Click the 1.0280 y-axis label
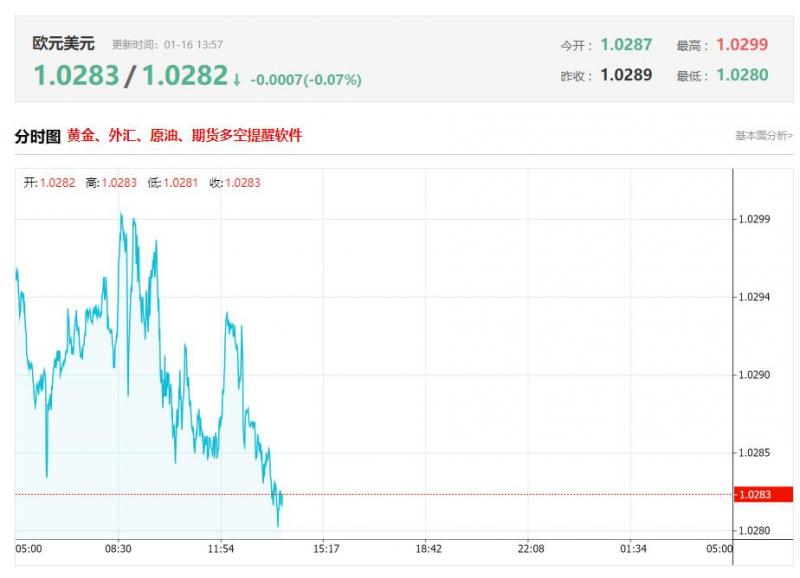 pyautogui.click(x=754, y=531)
